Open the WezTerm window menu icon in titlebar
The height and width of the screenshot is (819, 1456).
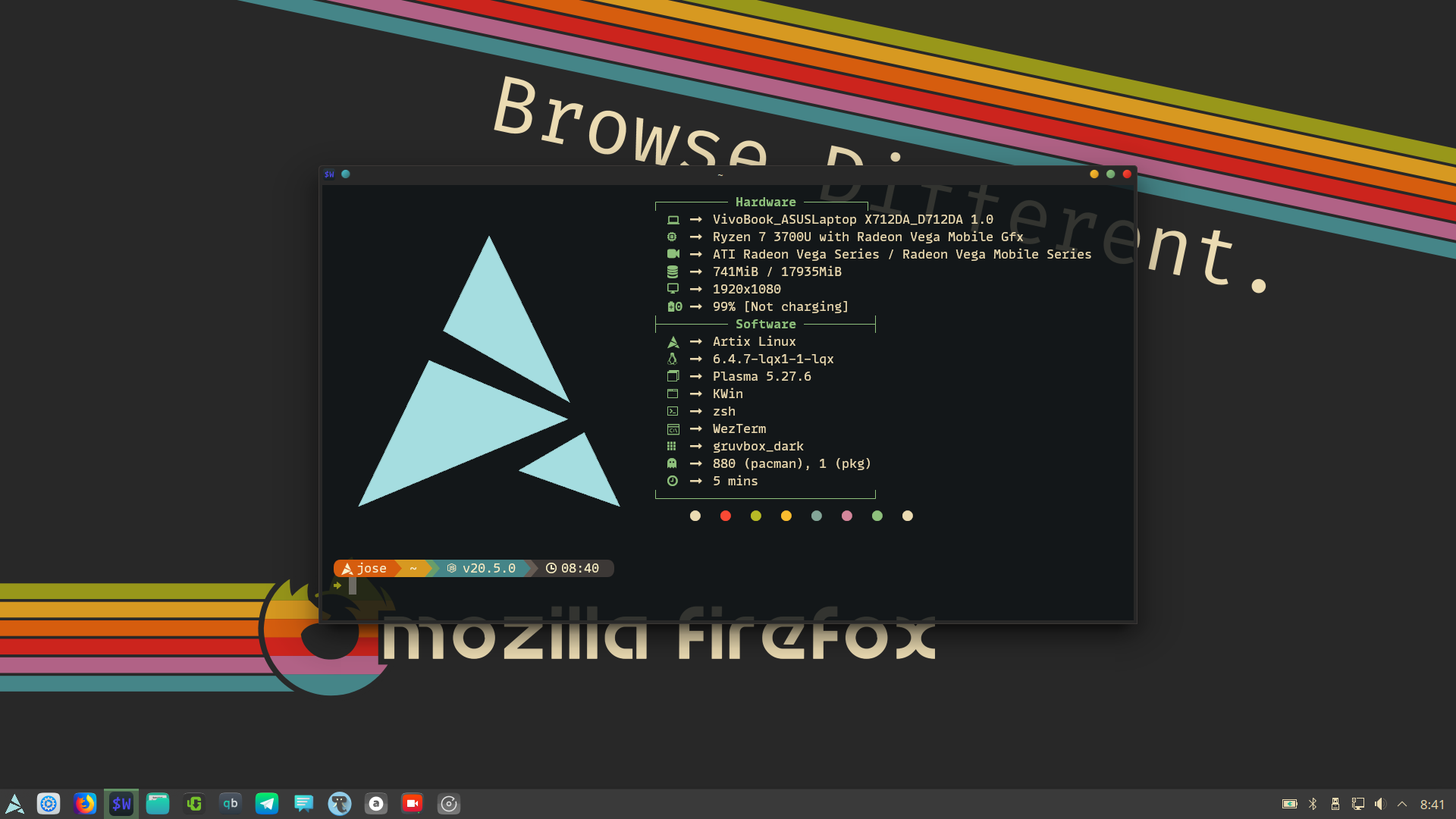[329, 174]
